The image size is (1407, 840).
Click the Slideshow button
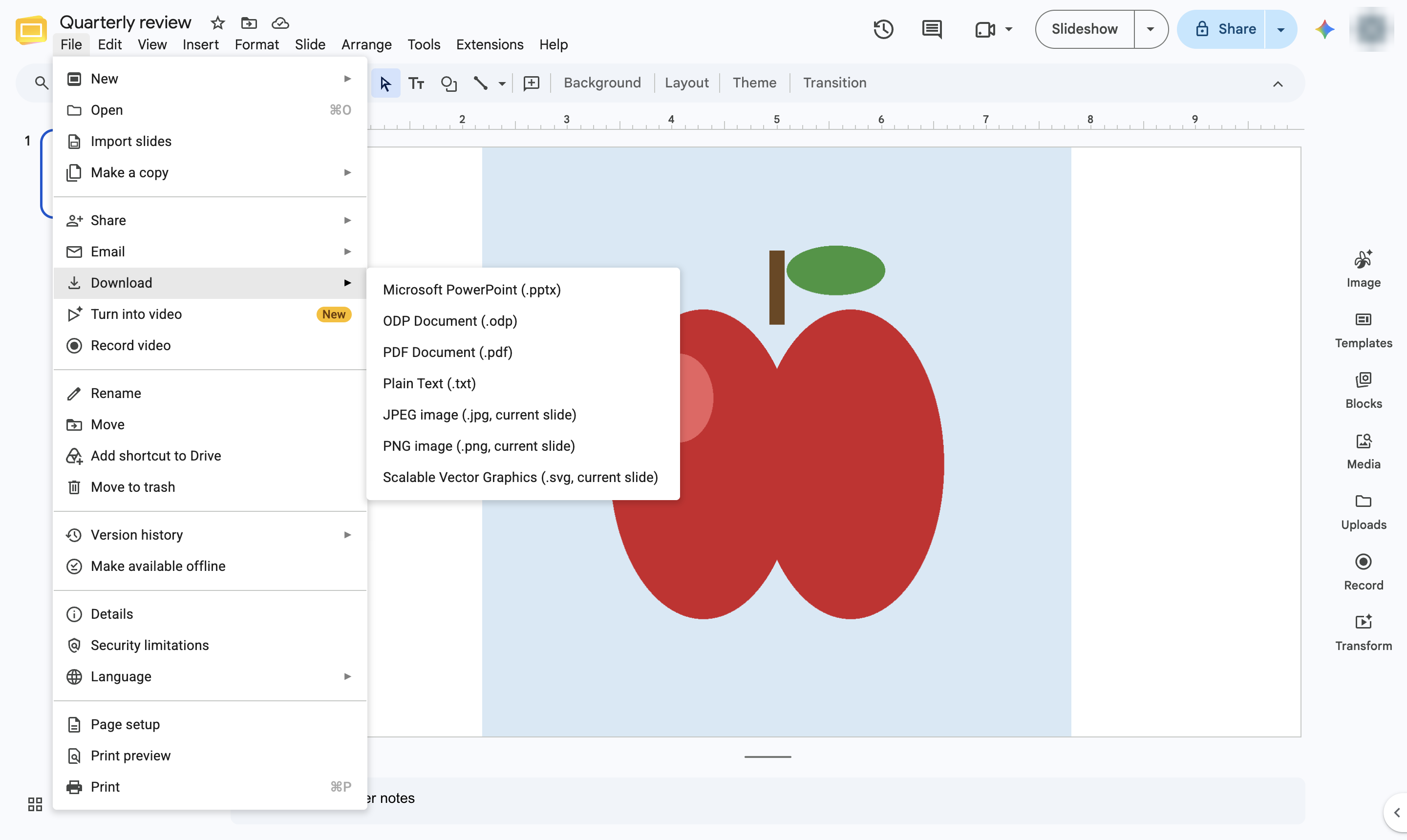point(1084,29)
